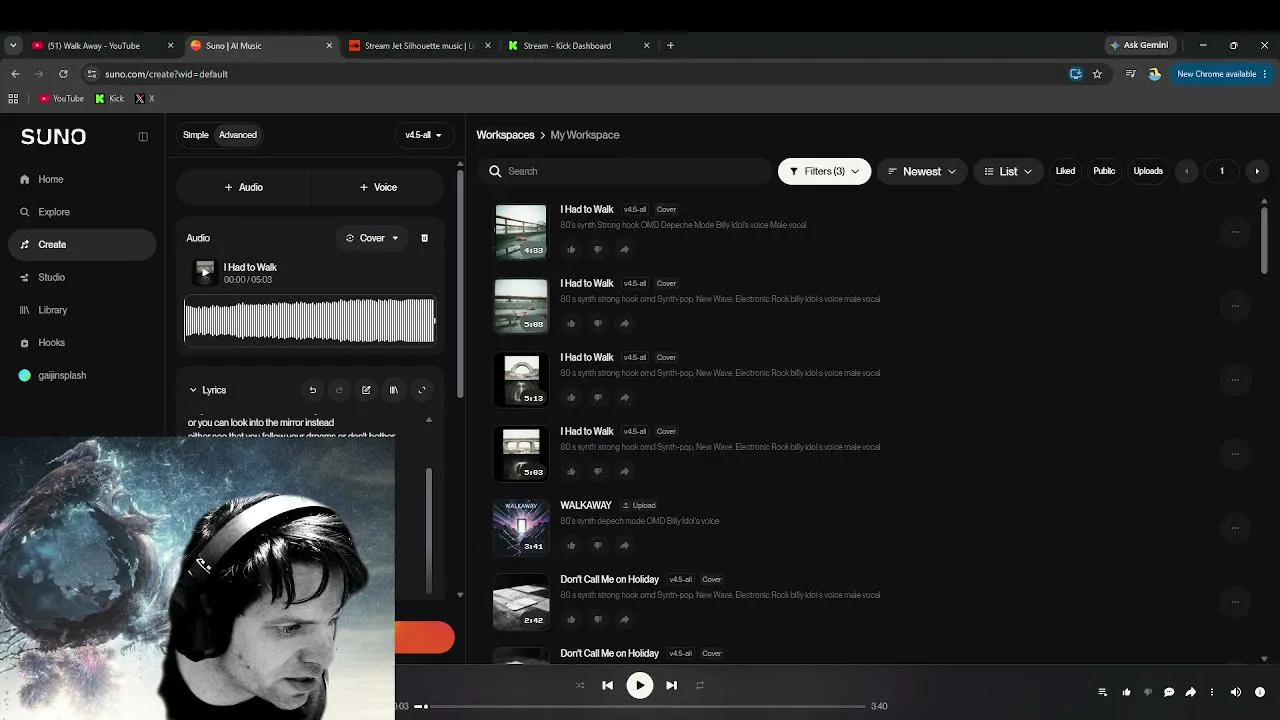Play the current track in player bar
This screenshot has width=1280, height=720.
coord(639,685)
